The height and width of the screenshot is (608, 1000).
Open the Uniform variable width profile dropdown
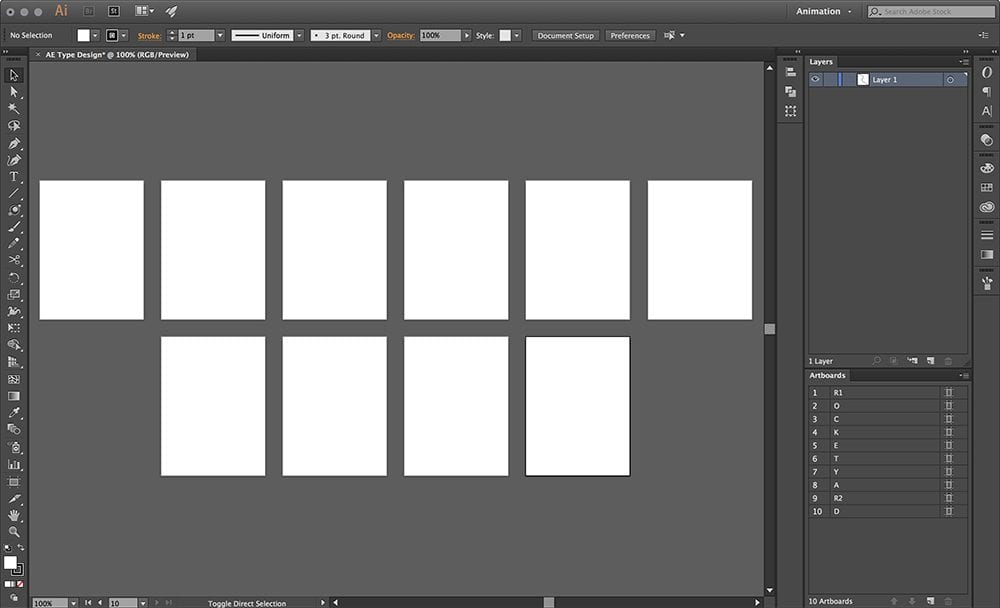click(x=298, y=35)
